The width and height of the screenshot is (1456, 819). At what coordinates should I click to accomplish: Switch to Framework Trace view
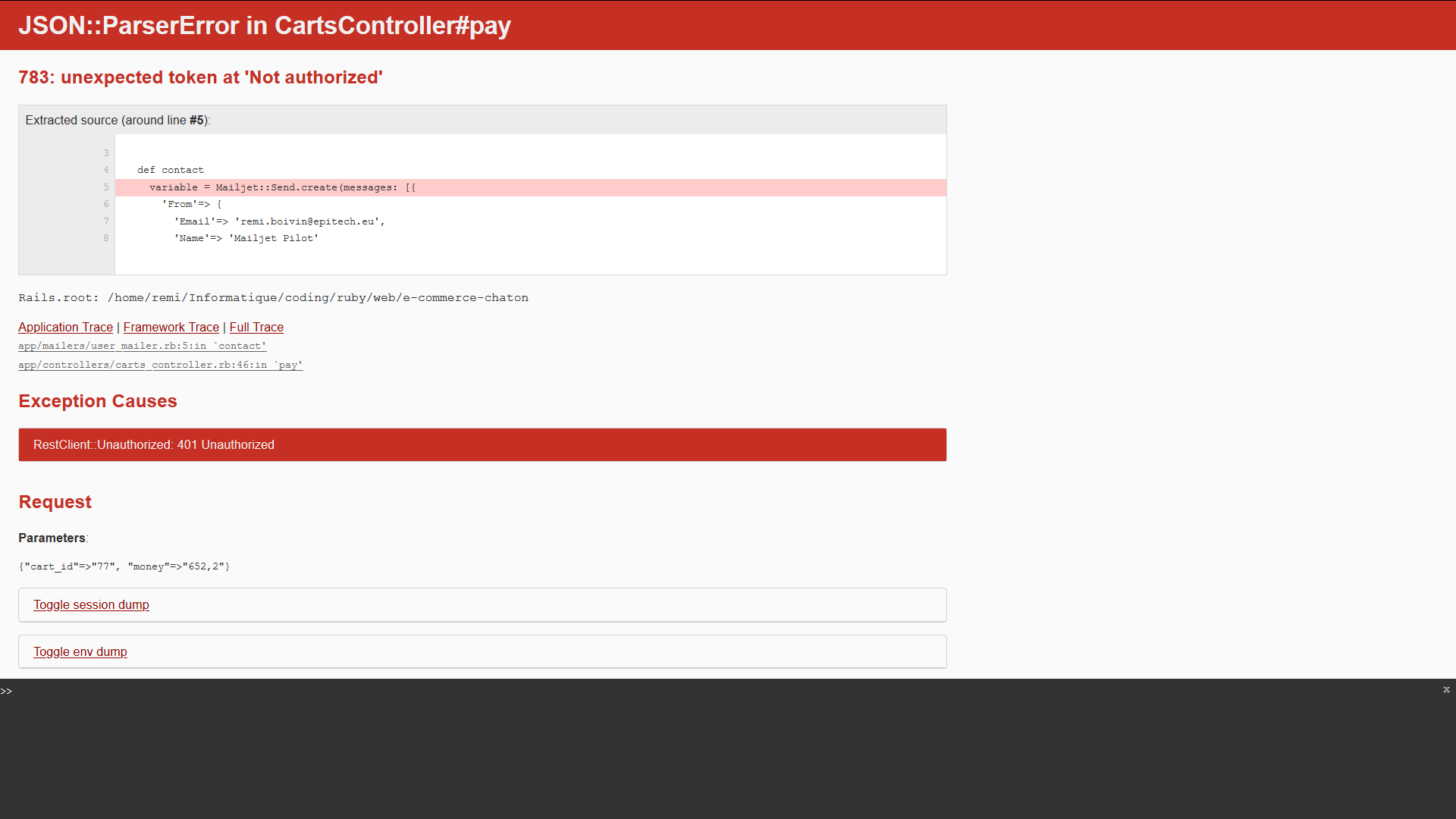pyautogui.click(x=171, y=327)
